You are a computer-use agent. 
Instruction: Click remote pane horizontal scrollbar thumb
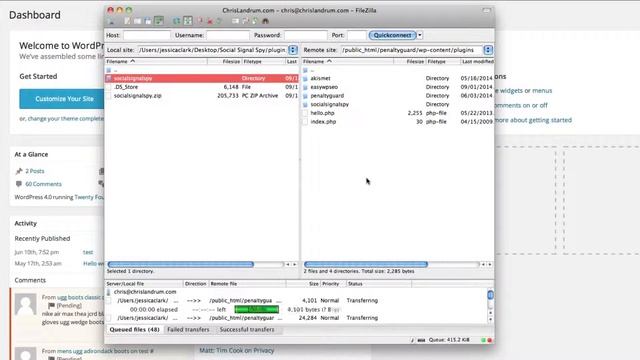(366, 264)
